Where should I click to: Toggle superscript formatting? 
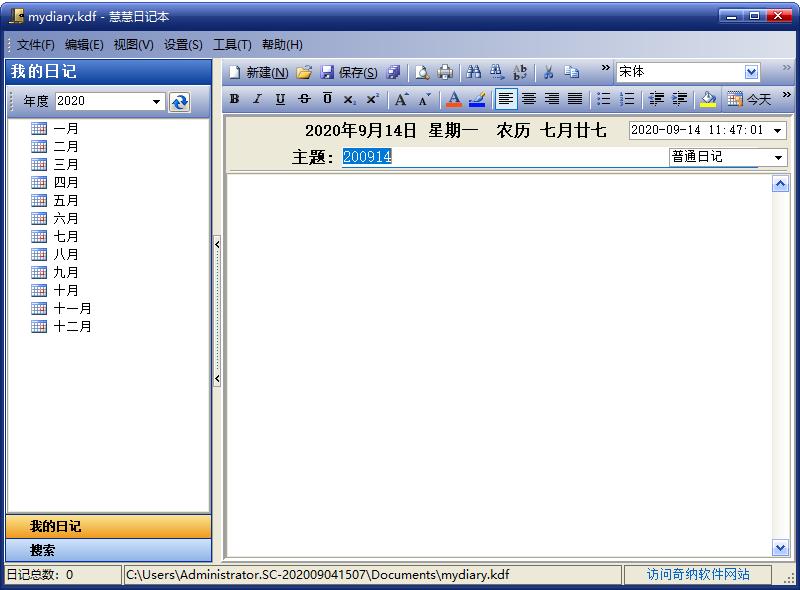373,99
